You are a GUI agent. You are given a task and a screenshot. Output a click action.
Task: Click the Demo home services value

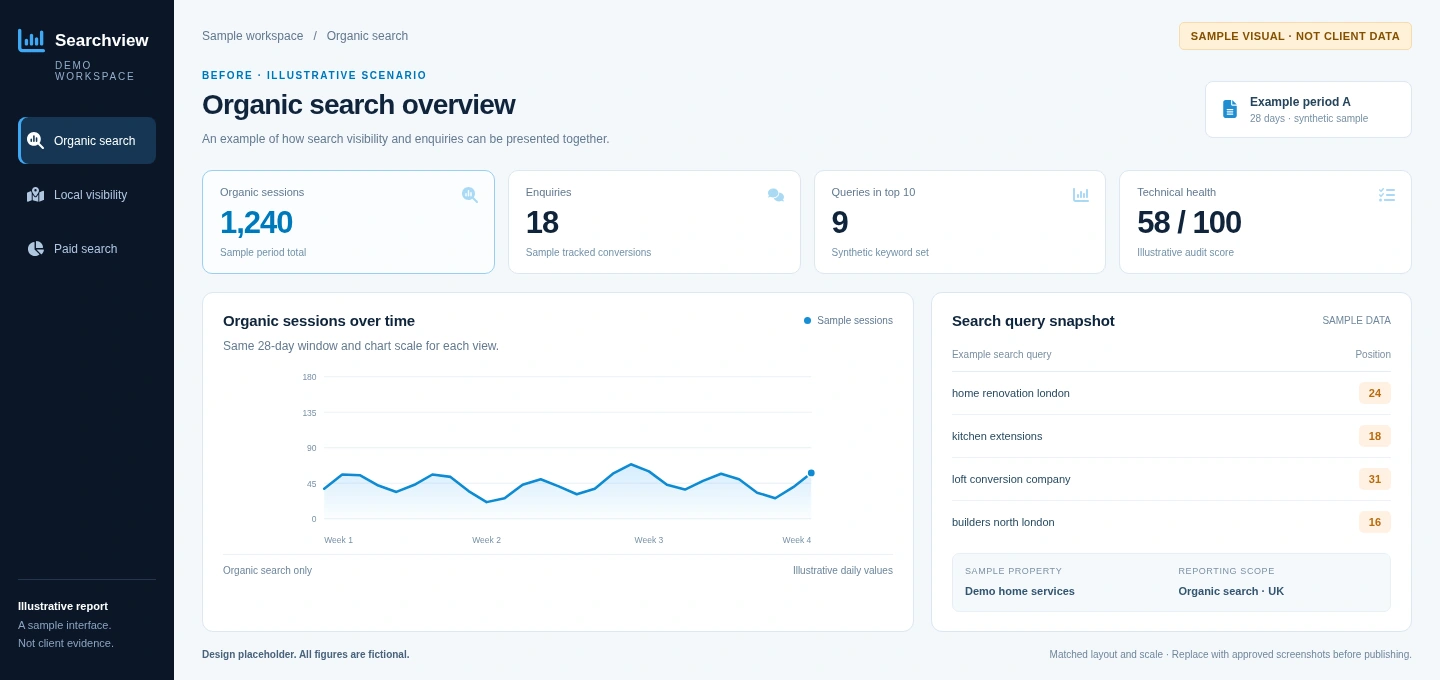point(1020,591)
